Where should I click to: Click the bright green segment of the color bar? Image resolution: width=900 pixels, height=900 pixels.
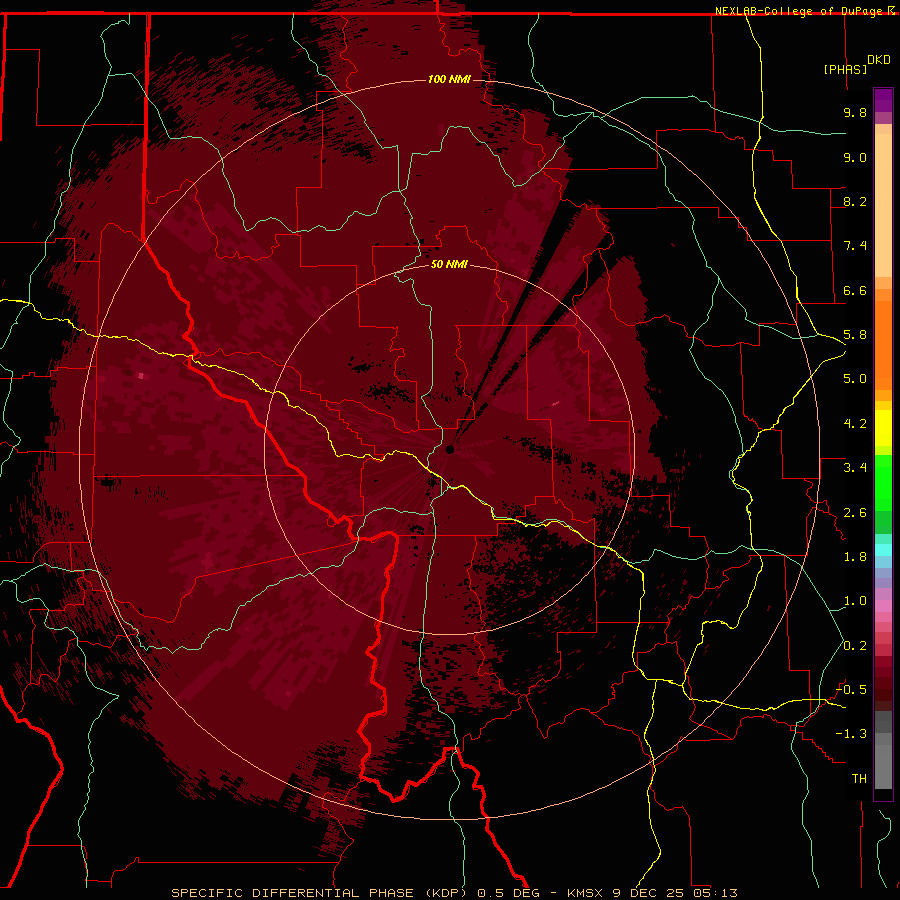pos(883,483)
